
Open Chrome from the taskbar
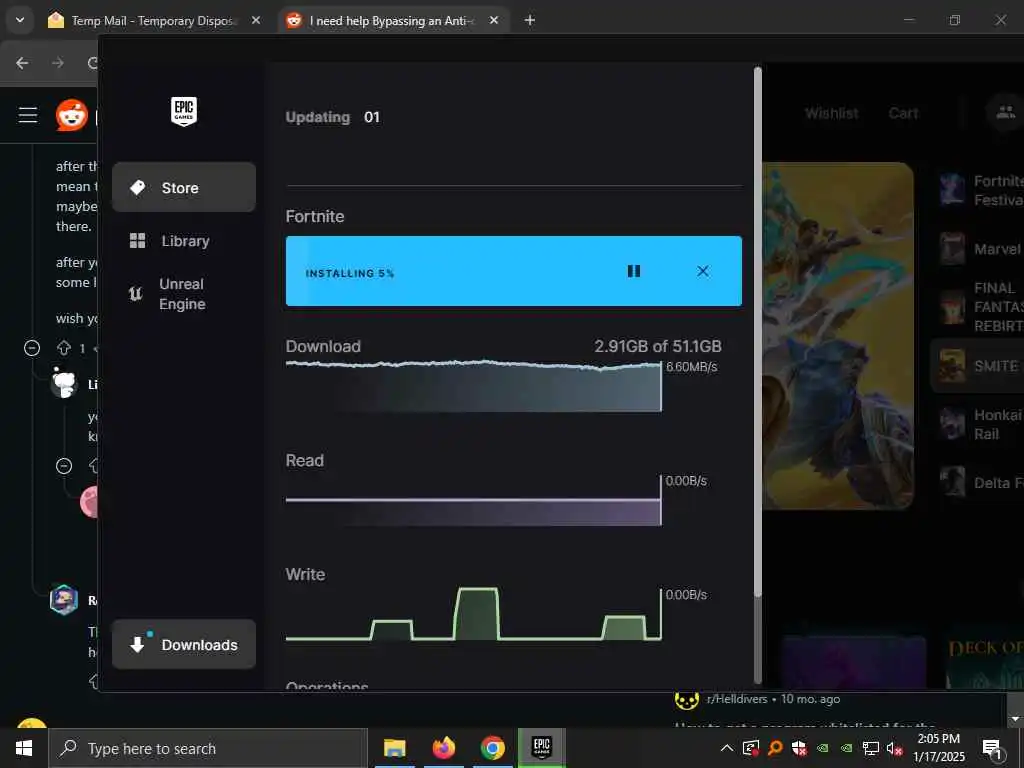(x=492, y=748)
